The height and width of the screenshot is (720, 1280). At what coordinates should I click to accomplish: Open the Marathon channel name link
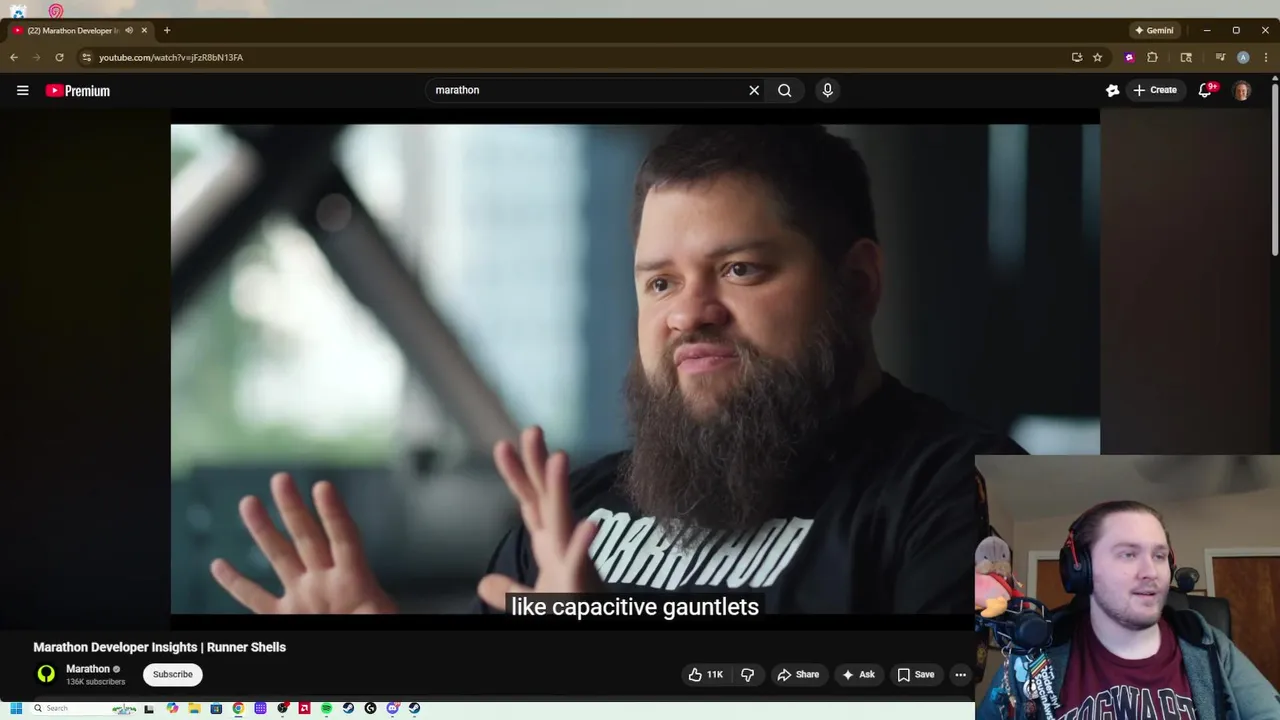(88, 669)
